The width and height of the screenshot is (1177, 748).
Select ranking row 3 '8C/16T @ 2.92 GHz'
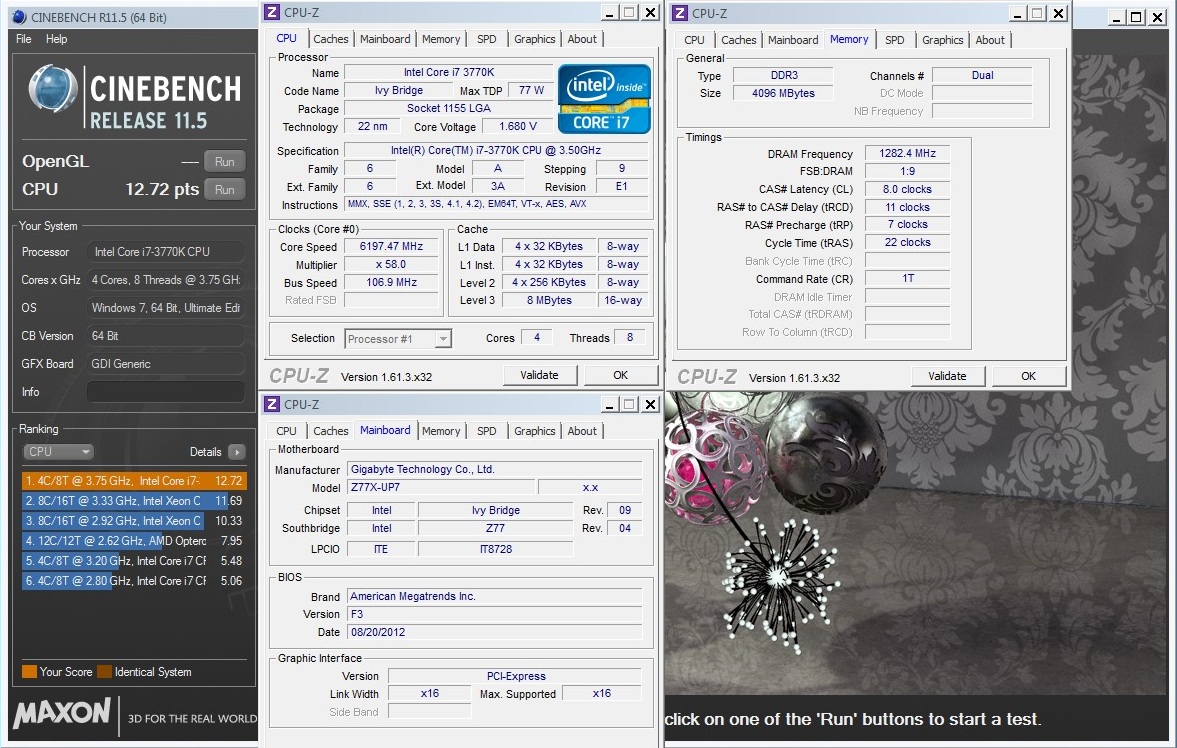134,520
